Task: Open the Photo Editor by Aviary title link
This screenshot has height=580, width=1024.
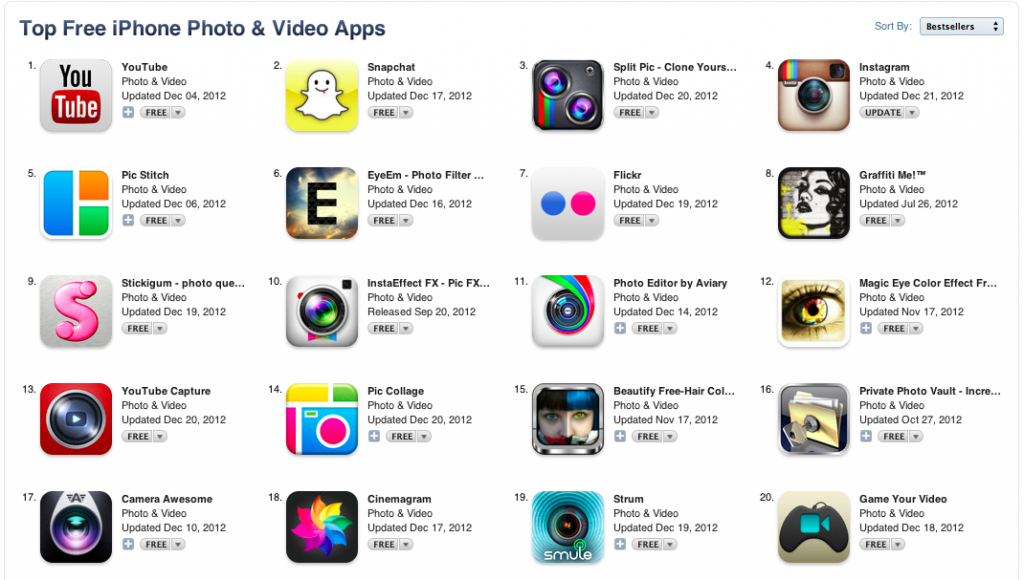Action: click(x=670, y=283)
